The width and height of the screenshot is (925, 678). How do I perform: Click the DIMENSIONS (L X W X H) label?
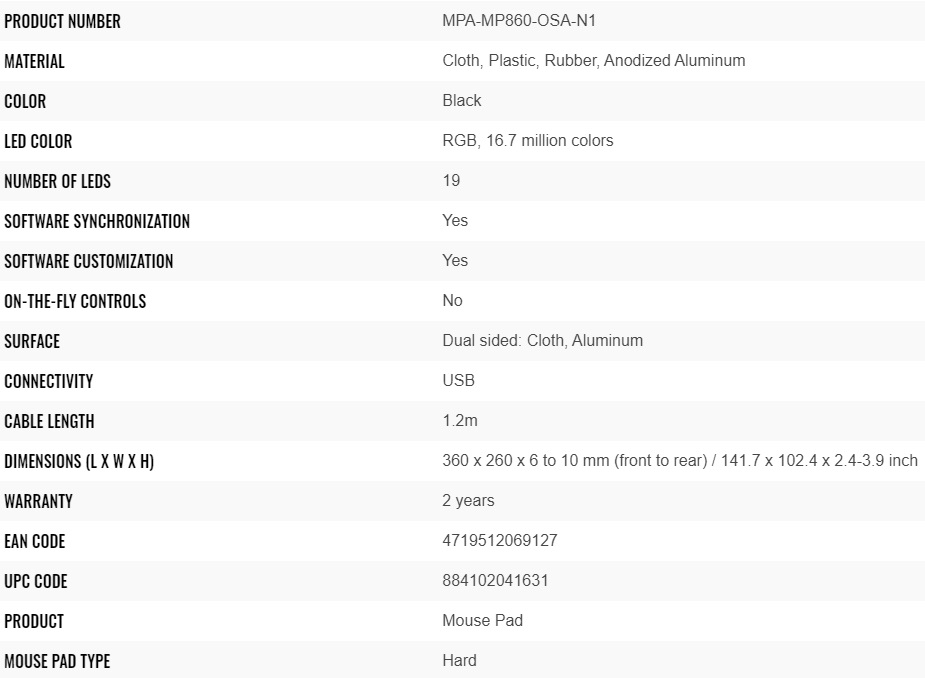[79, 461]
